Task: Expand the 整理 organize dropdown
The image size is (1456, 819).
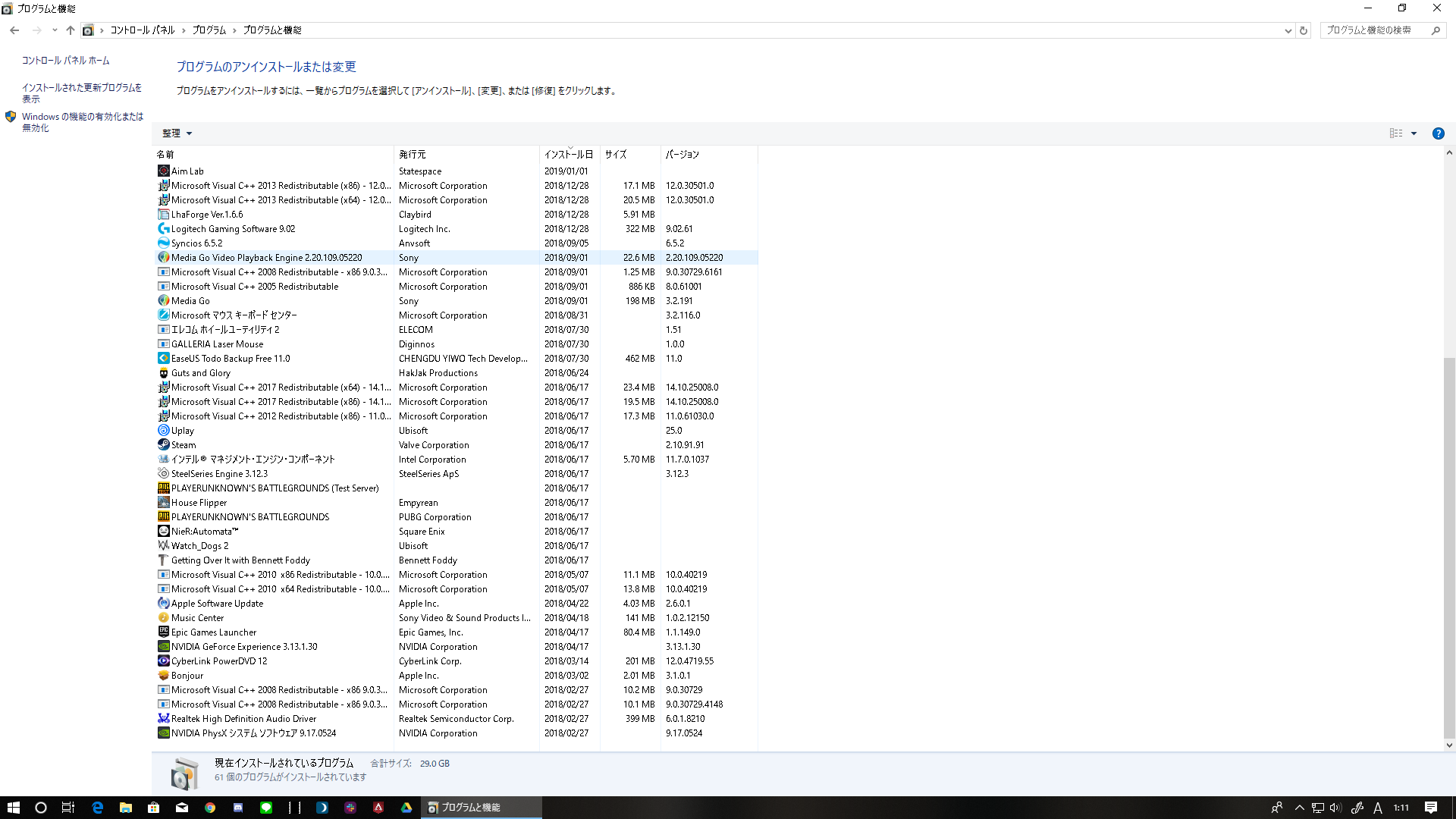Action: pos(177,133)
